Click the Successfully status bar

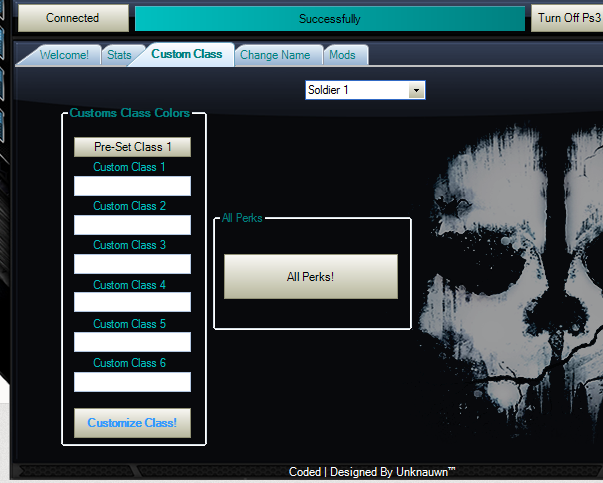click(330, 19)
